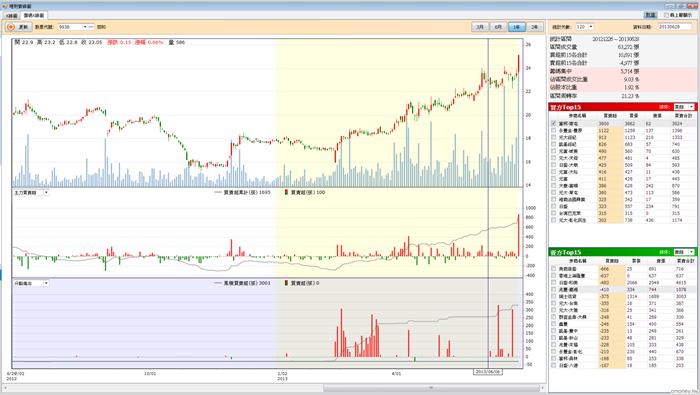This screenshot has width=700, height=395.
Task: Sort seller table by 買賣超 column header
Action: pos(611,261)
